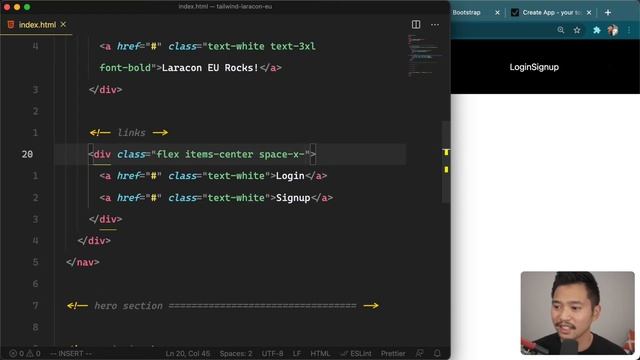
Task: Click the UTF-8 encoding indicator
Action: click(x=272, y=353)
